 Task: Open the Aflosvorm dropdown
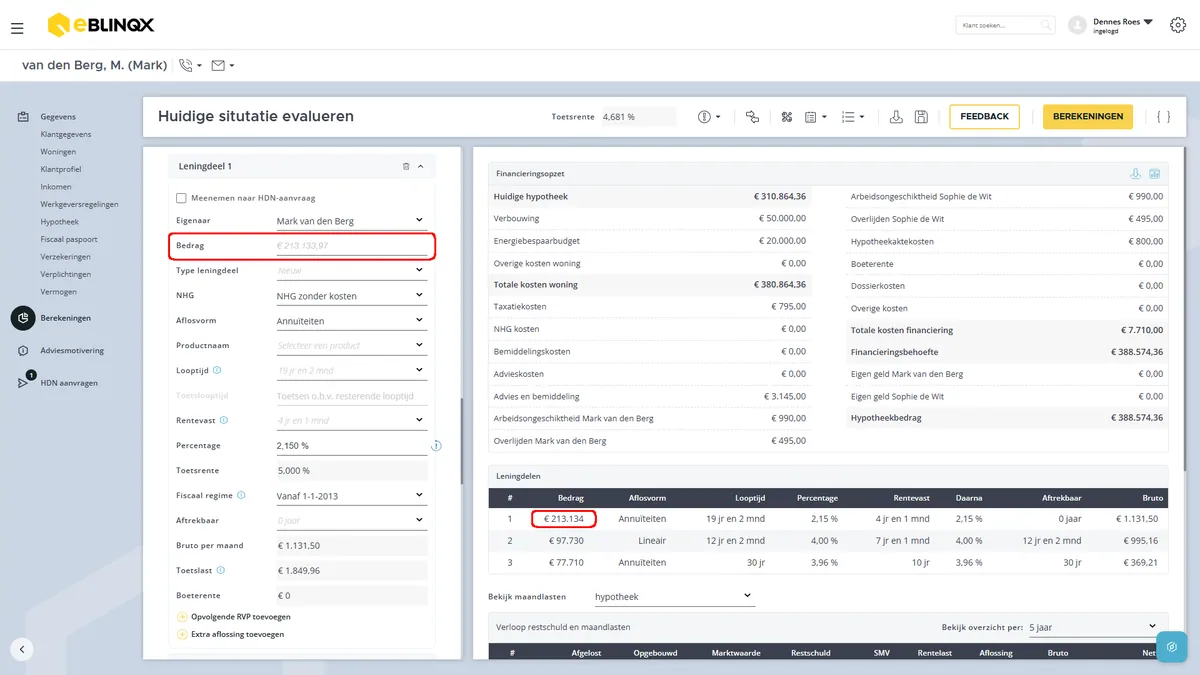click(351, 321)
